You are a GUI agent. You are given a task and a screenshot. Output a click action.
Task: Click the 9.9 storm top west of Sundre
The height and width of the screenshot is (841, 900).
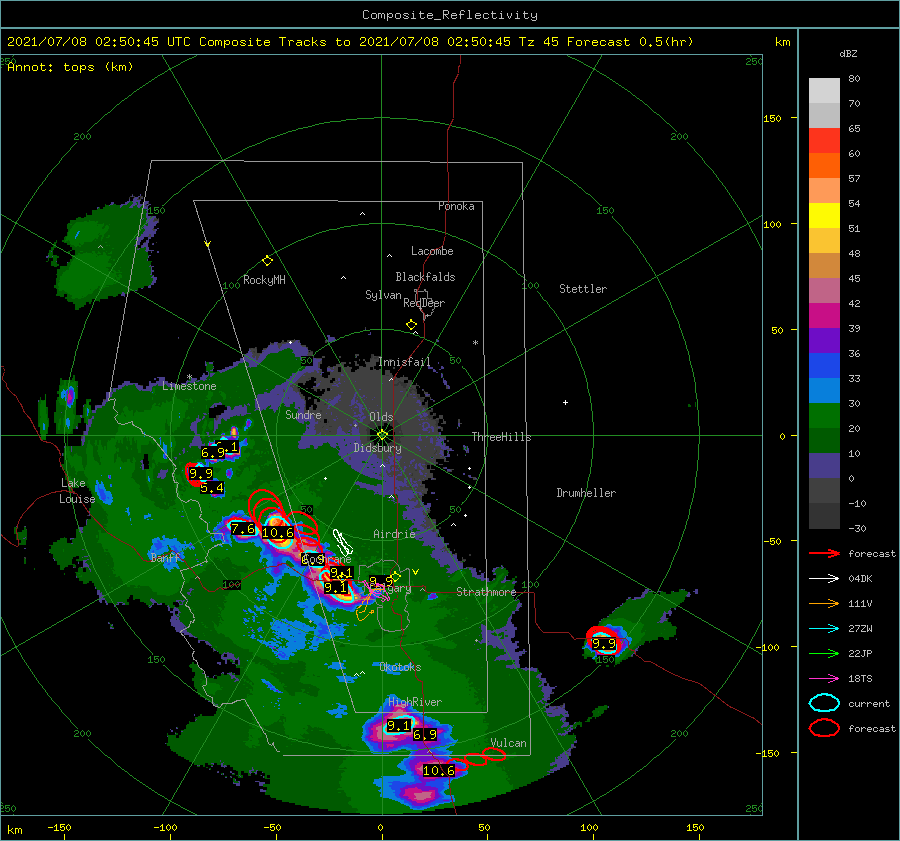click(201, 474)
